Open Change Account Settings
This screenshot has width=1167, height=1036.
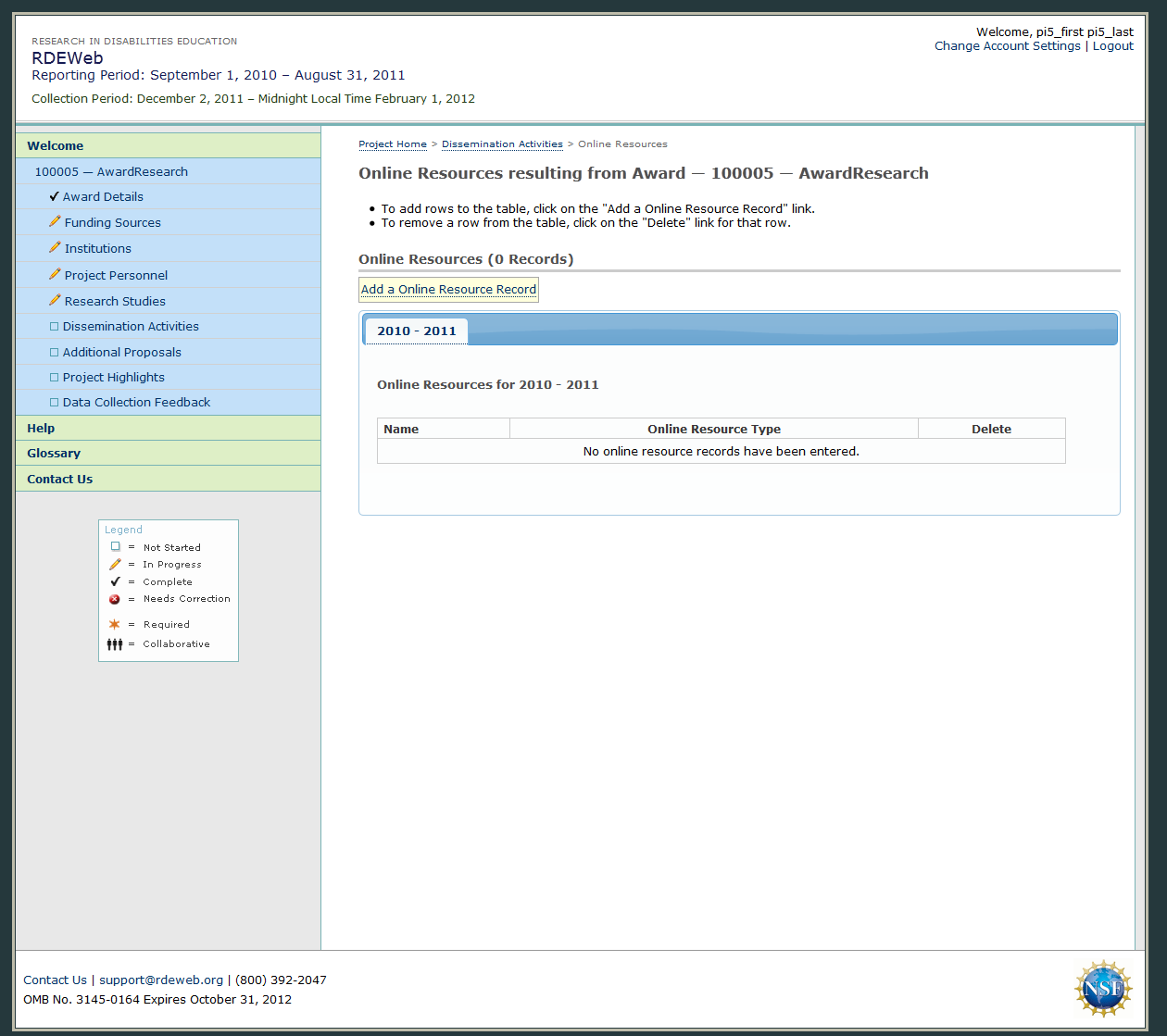pyautogui.click(x=1008, y=45)
